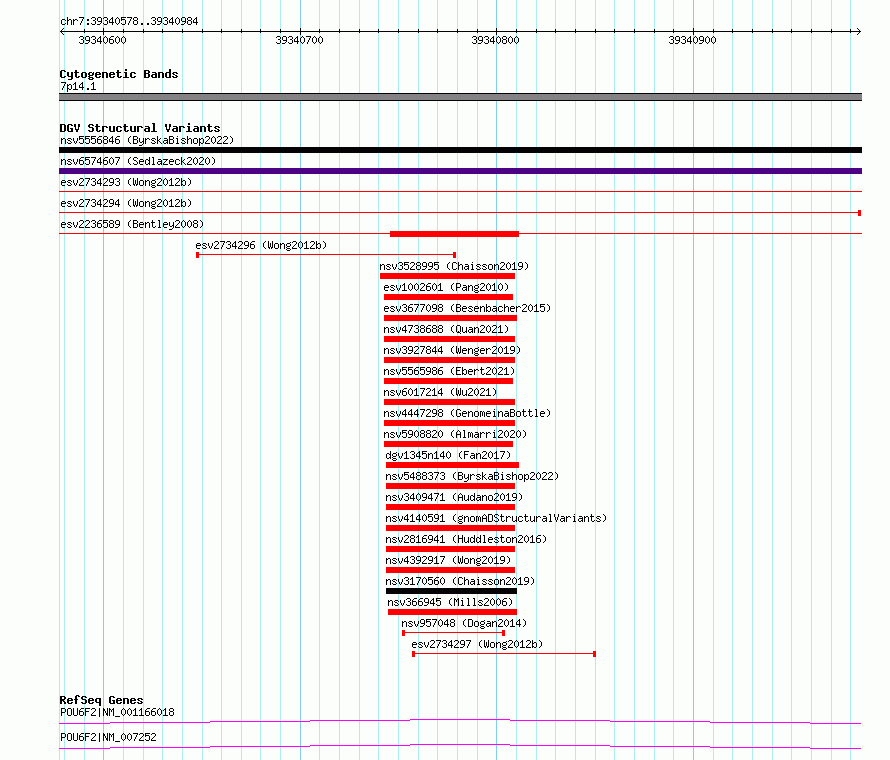
Task: Click ruler position 39340800
Action: tap(496, 40)
